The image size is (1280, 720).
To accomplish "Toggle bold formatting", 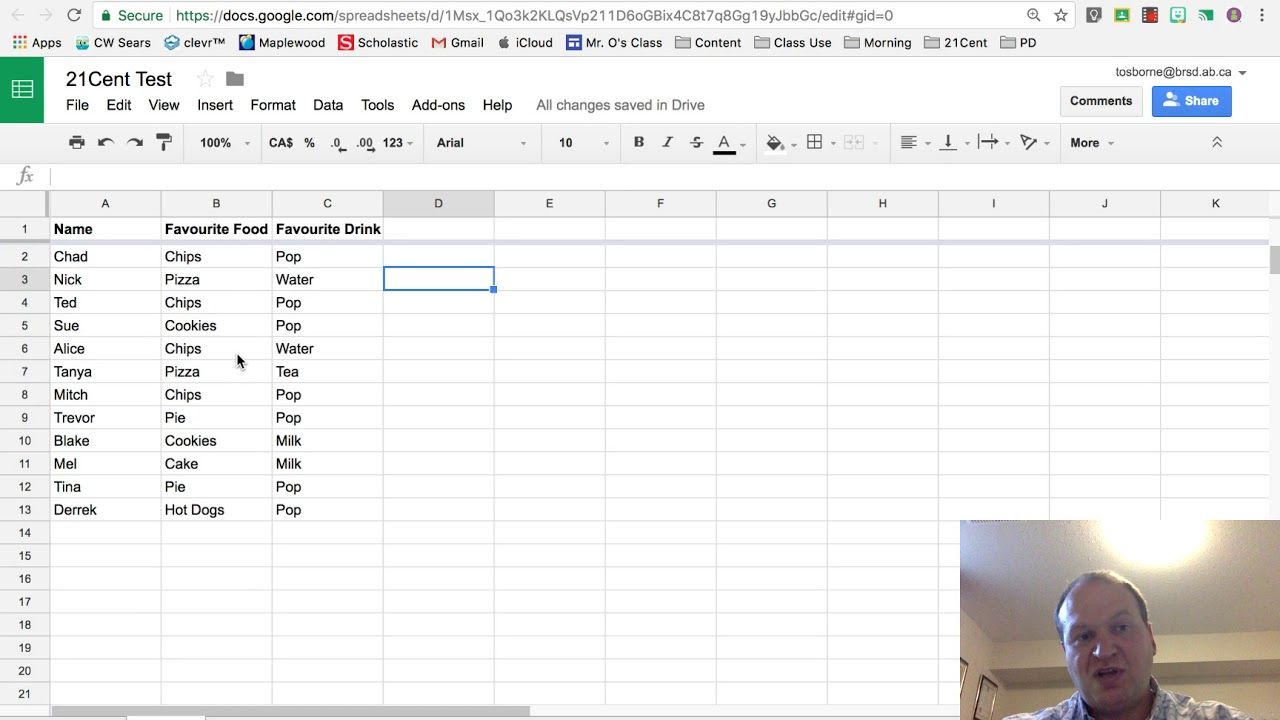I will (639, 143).
